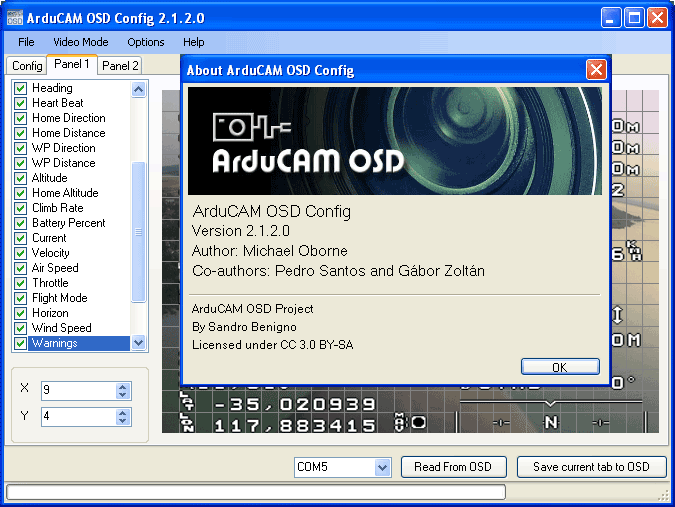This screenshot has width=675, height=507.
Task: Uncheck the Heading checkbox
Action: pos(20,88)
